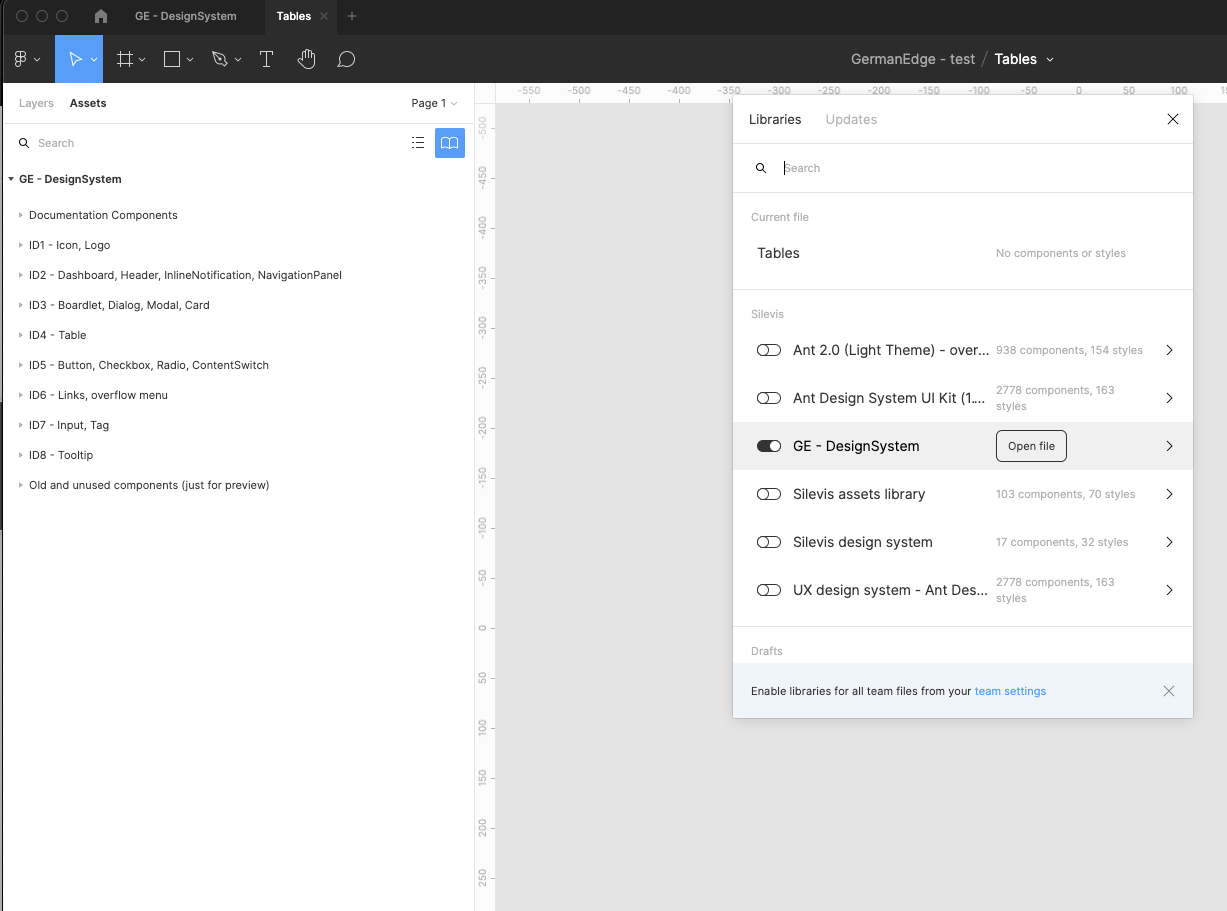Viewport: 1227px width, 911px height.
Task: Open the Figma main menu
Action: (x=22, y=59)
